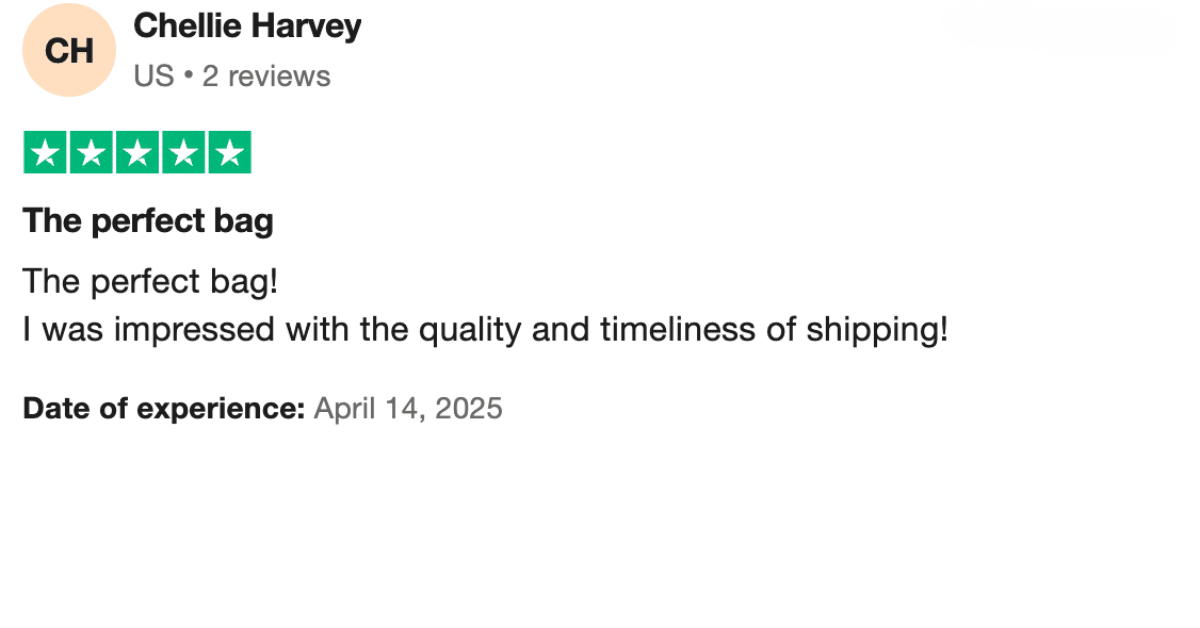Click the bullet separator after "US"
The image size is (1200, 628).
pos(188,76)
